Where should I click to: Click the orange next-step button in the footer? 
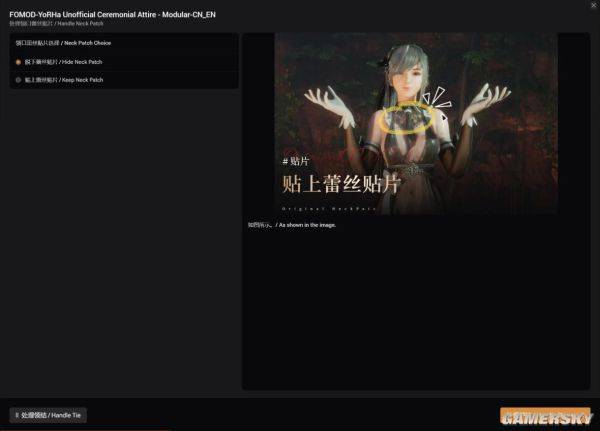point(545,416)
